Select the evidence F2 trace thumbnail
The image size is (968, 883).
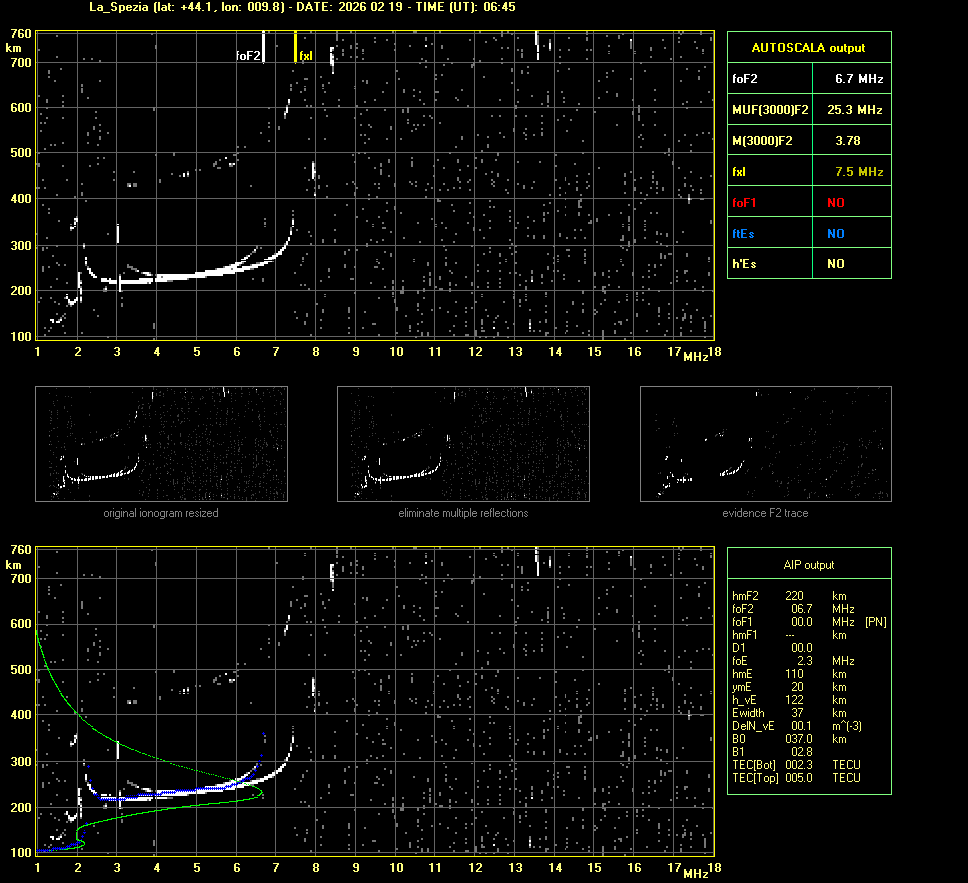click(765, 444)
